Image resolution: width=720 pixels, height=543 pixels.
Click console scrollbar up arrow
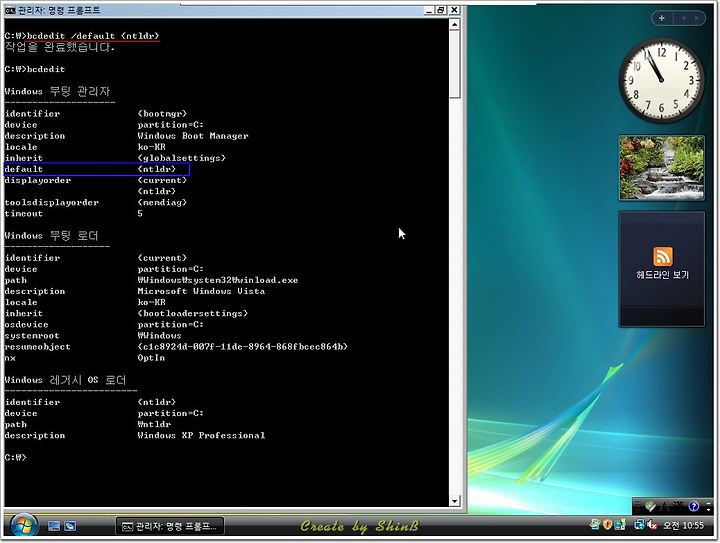pyautogui.click(x=455, y=24)
